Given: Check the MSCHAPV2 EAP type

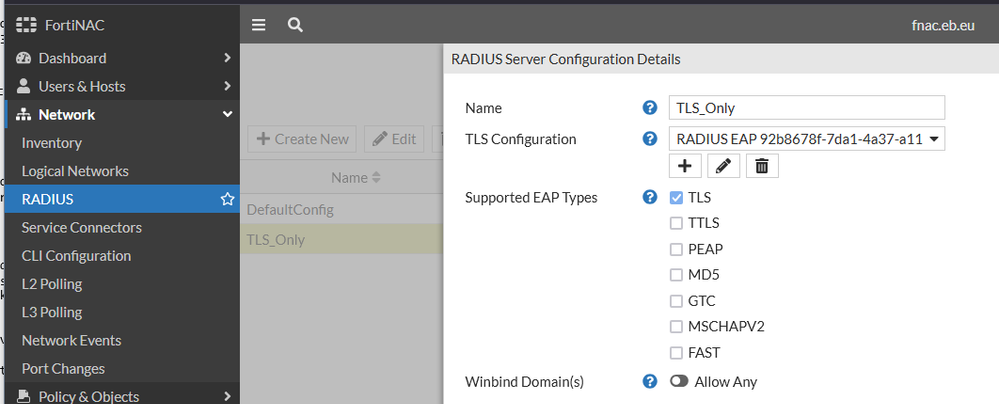Looking at the screenshot, I should coord(677,327).
